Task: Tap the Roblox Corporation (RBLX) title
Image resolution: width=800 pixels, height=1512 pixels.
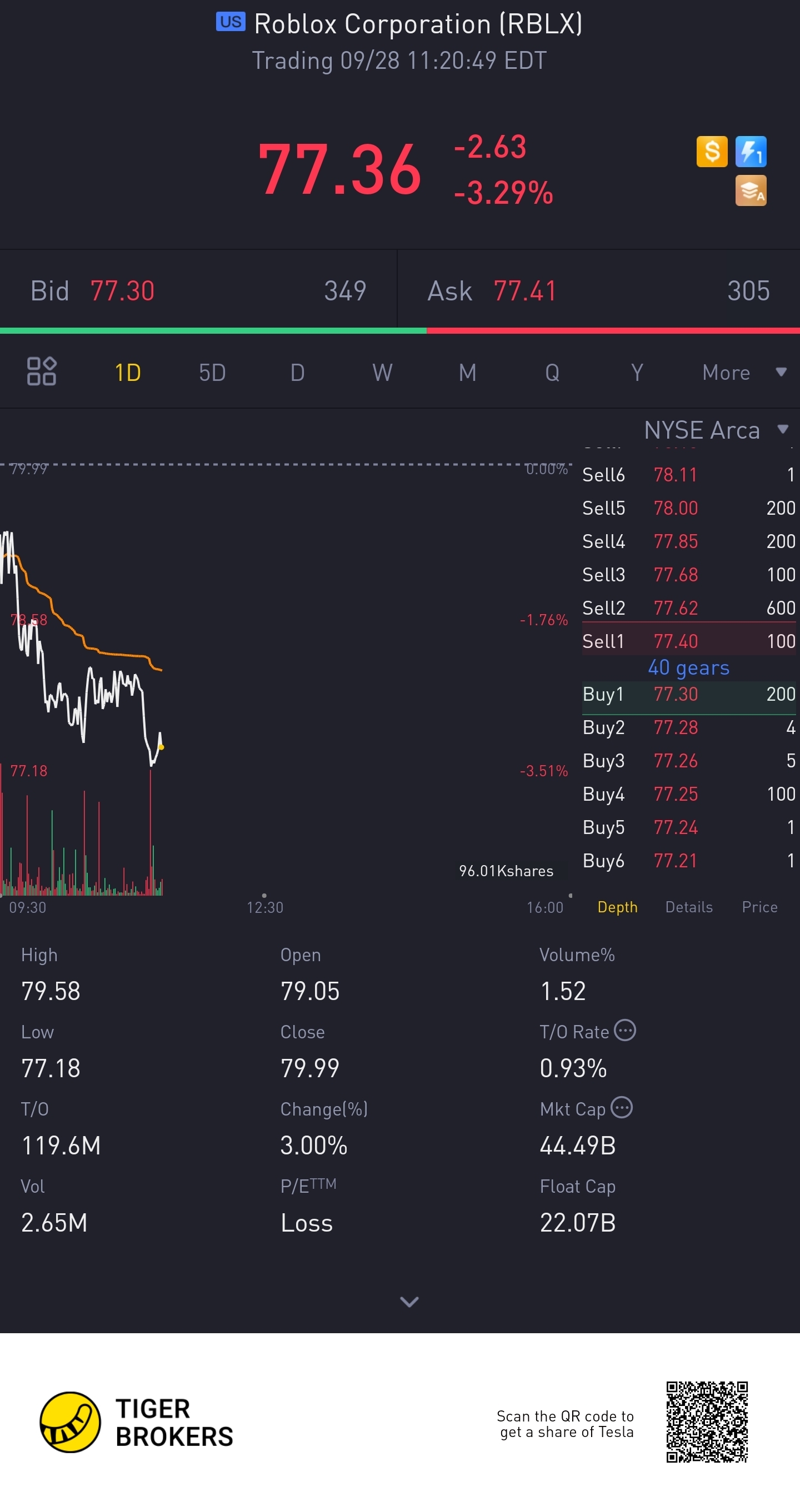Action: [418, 24]
